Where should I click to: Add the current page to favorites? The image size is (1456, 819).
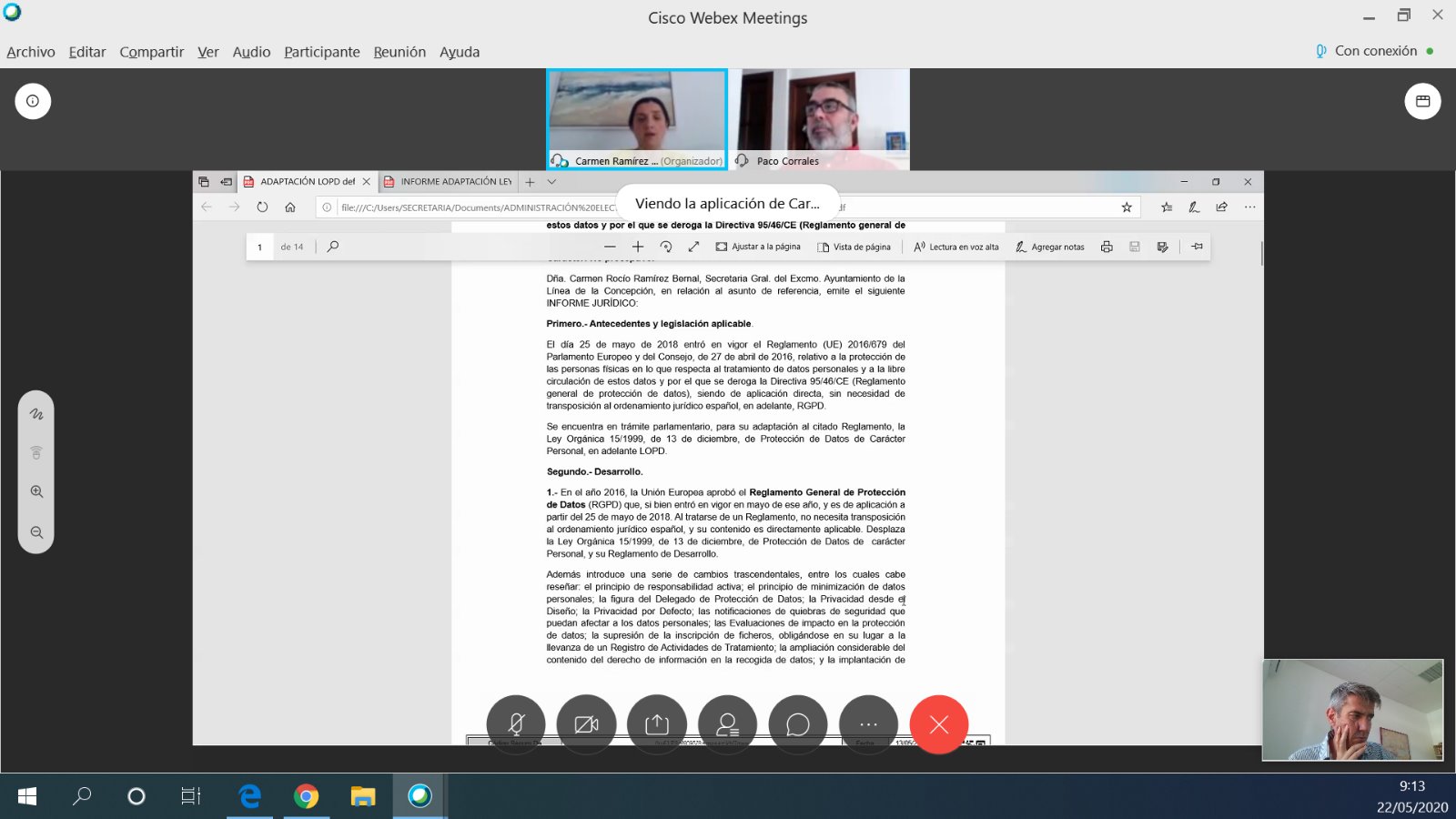coord(1127,207)
